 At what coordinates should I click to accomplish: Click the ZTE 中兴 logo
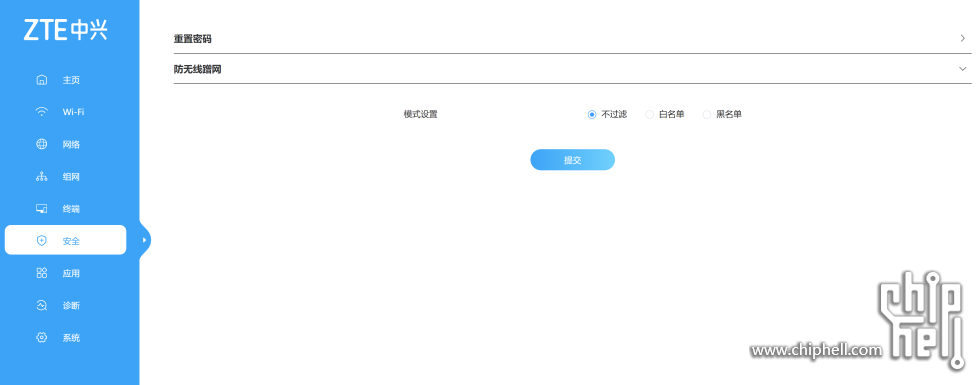click(65, 29)
